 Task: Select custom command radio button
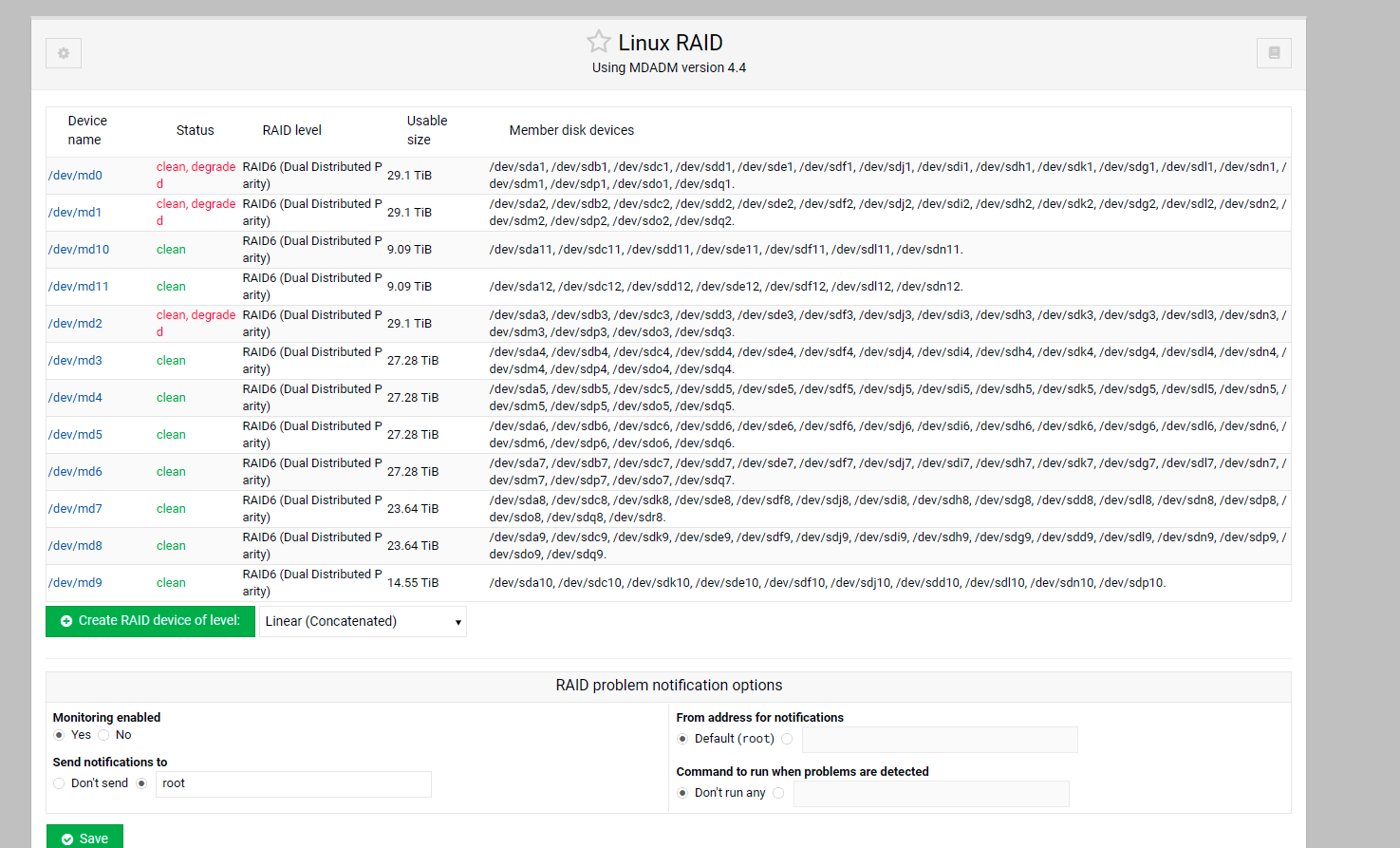pos(778,793)
